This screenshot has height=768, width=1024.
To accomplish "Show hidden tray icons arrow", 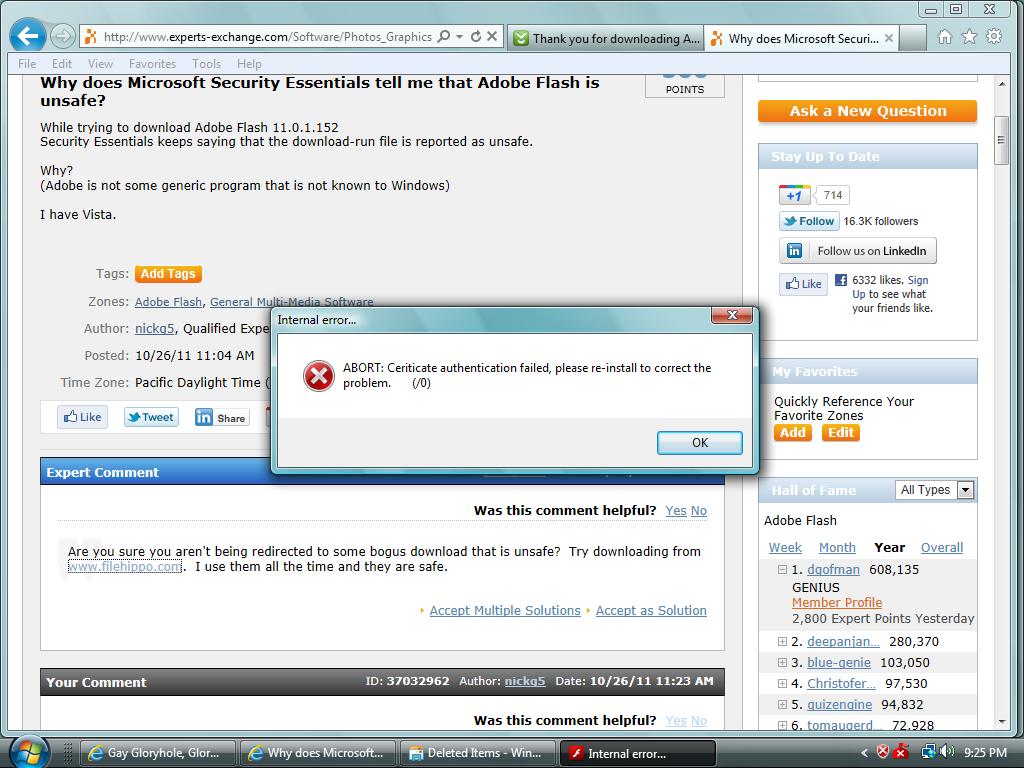I will 864,753.
